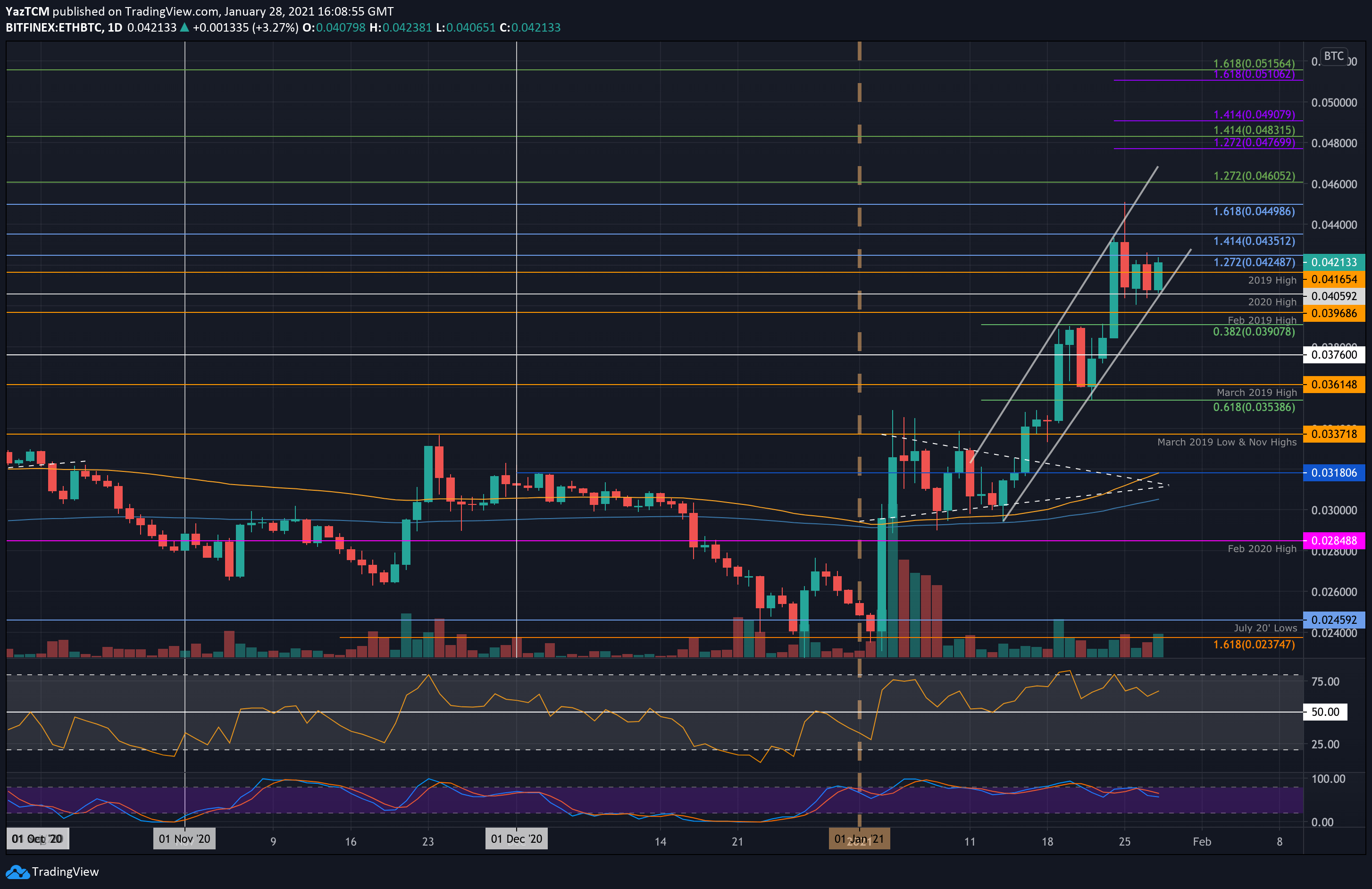Click the '25' date tick on time axis

pos(1125,842)
